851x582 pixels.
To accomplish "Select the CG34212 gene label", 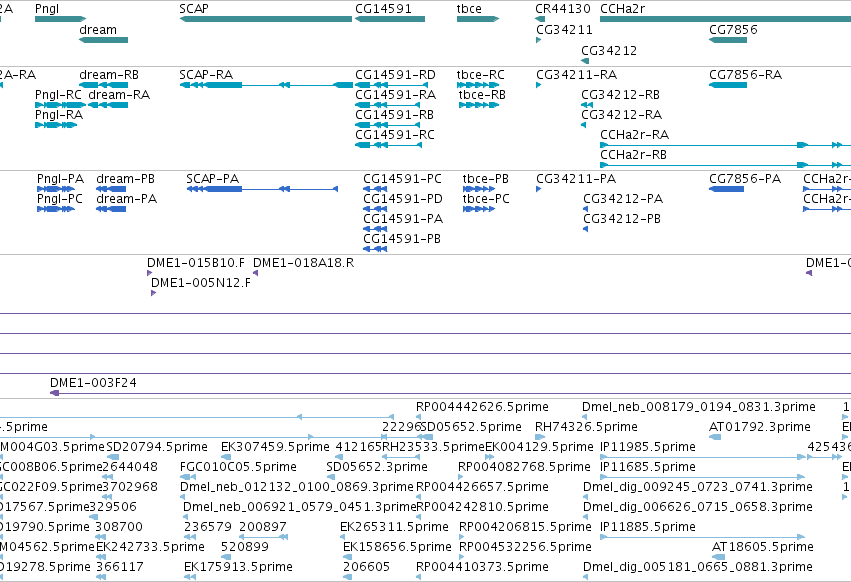I will point(609,50).
